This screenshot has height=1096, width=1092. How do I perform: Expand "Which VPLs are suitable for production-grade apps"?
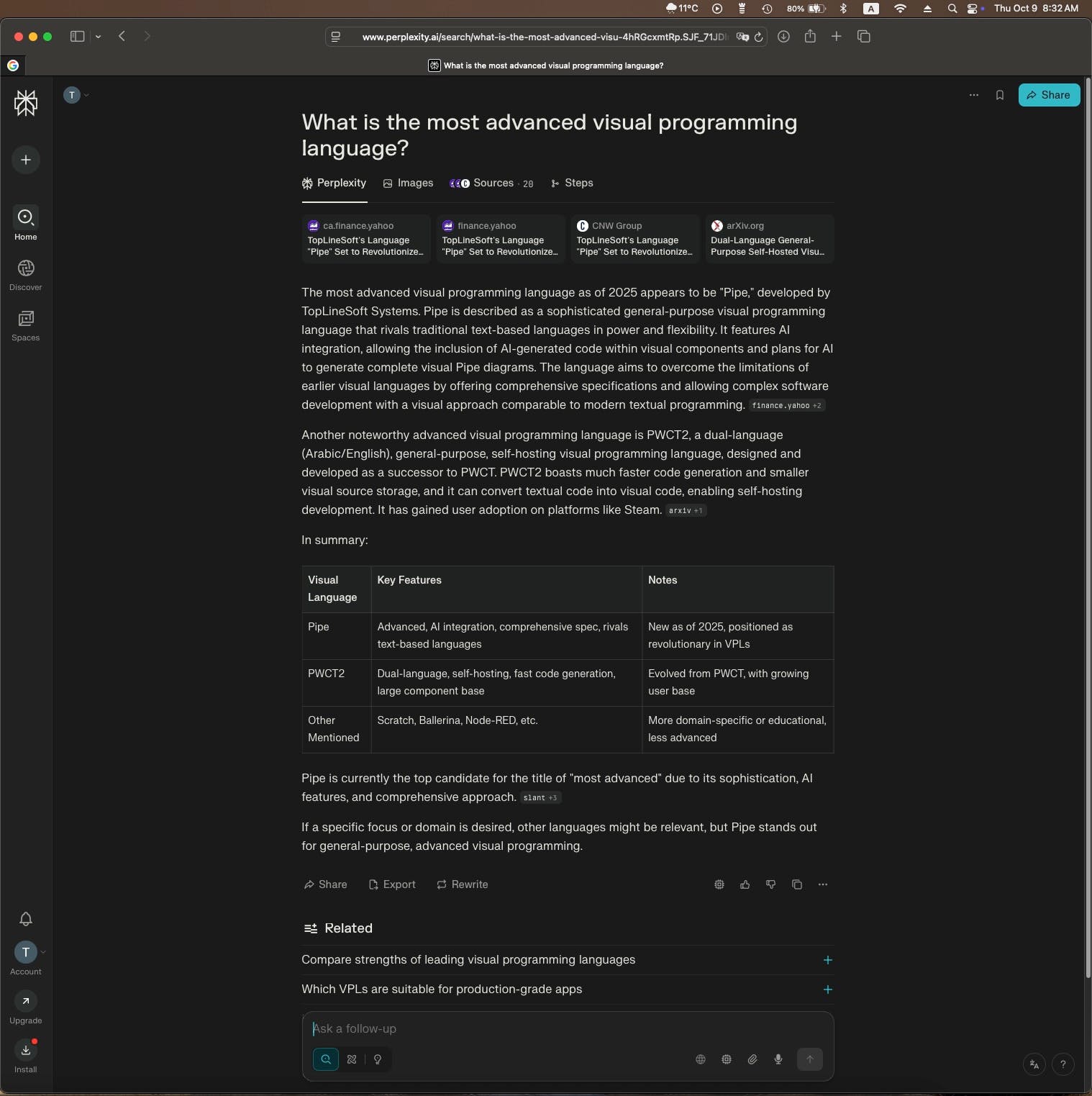tap(568, 989)
